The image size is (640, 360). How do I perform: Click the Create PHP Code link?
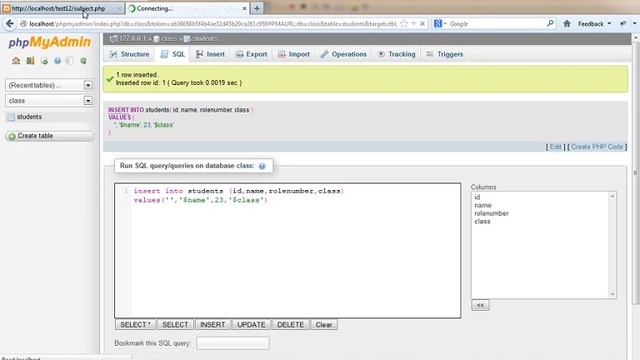click(x=597, y=147)
